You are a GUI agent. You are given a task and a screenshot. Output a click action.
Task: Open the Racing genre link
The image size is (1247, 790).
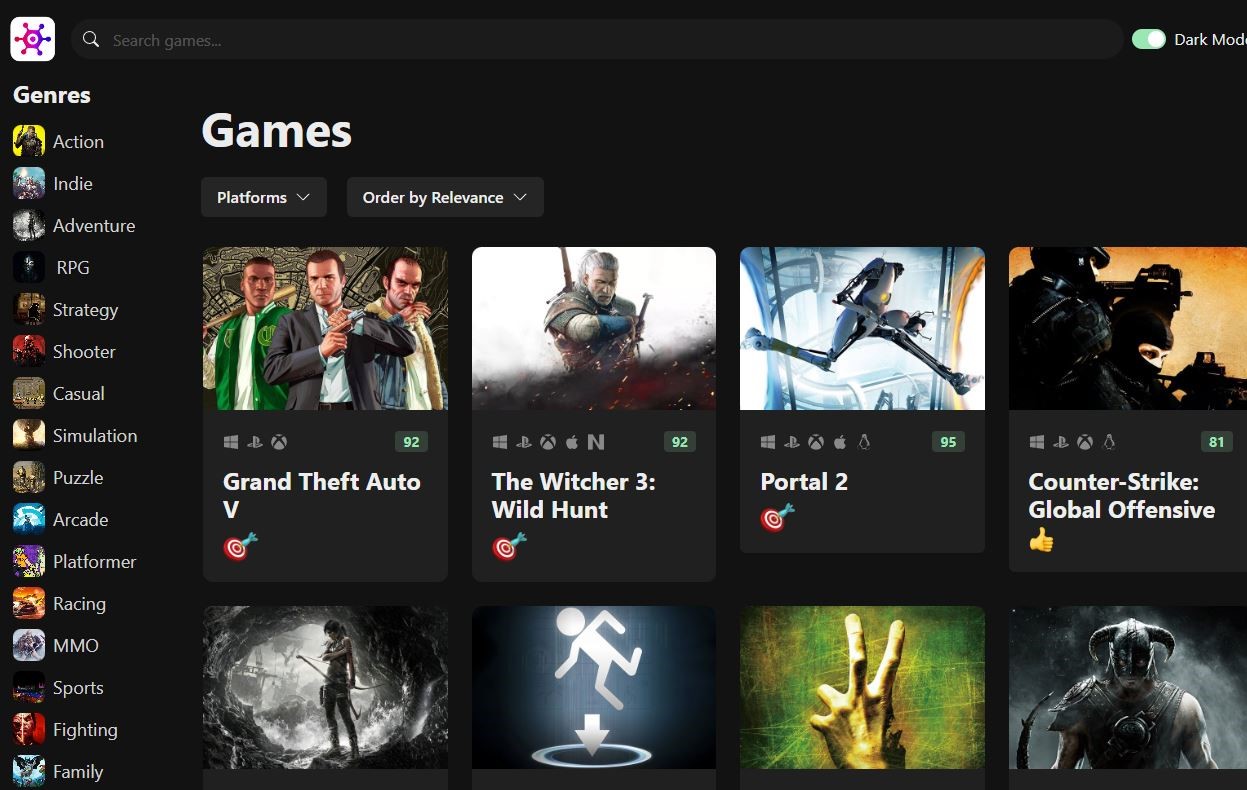point(79,603)
